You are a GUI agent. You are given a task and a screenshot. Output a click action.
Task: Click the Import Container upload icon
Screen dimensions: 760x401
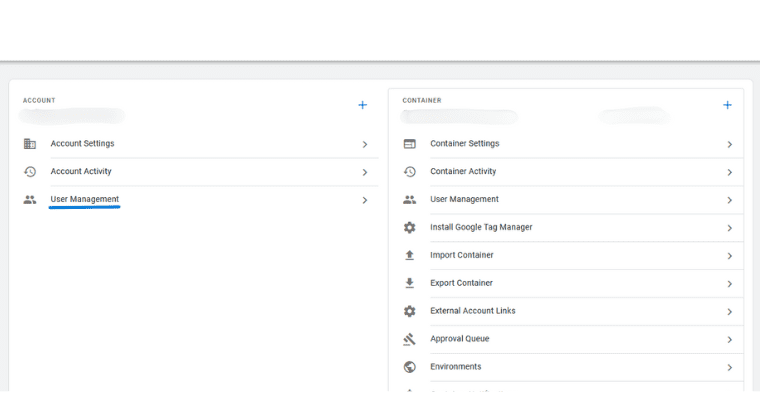point(409,255)
